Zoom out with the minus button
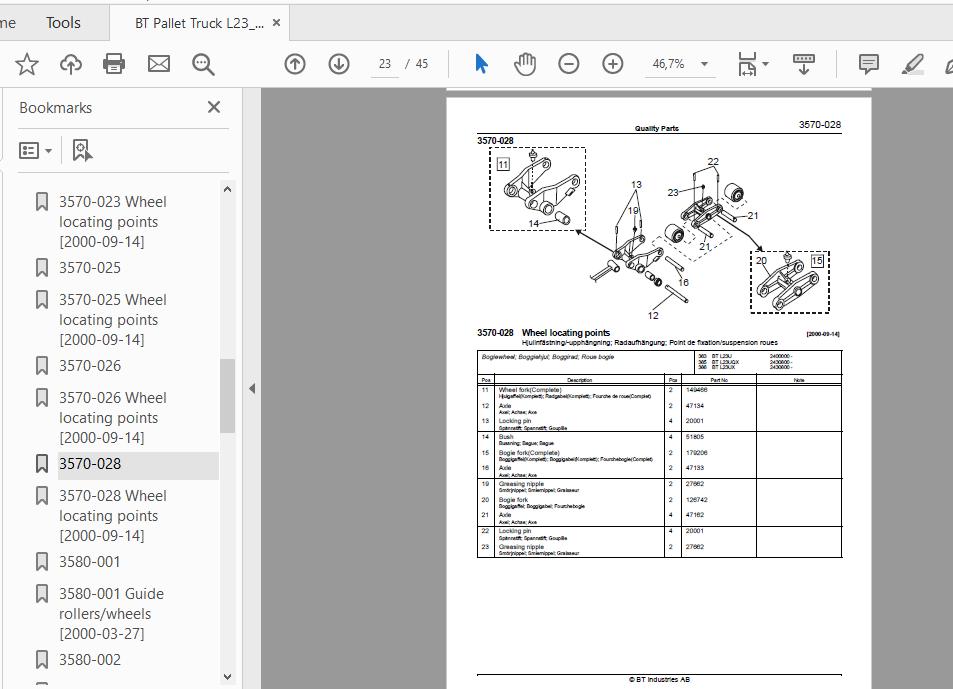The height and width of the screenshot is (689, 953). point(568,64)
